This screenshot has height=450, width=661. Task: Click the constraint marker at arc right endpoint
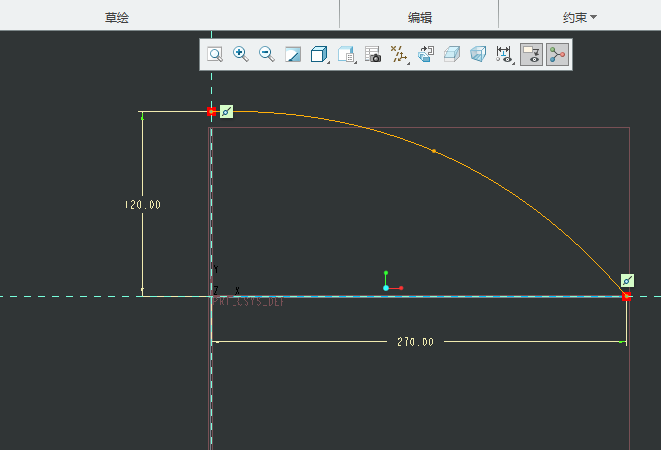(627, 281)
